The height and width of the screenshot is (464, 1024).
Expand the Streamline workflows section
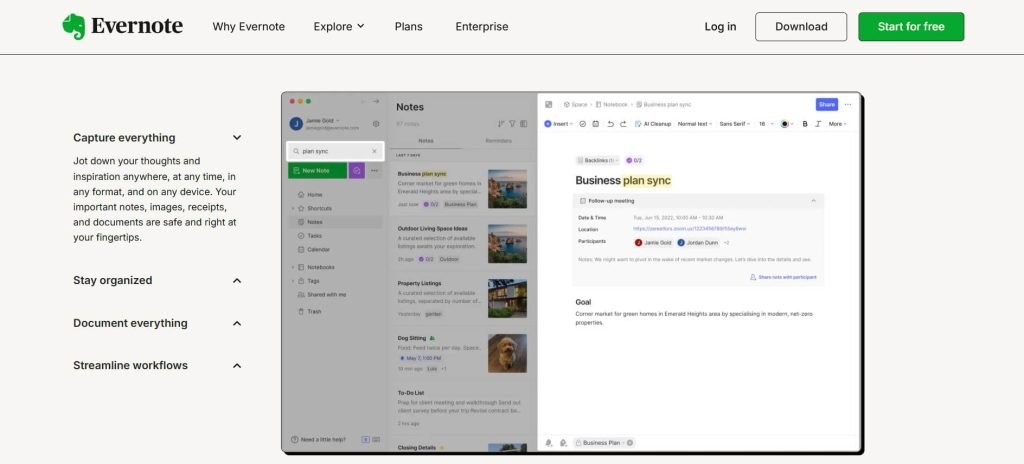(237, 365)
